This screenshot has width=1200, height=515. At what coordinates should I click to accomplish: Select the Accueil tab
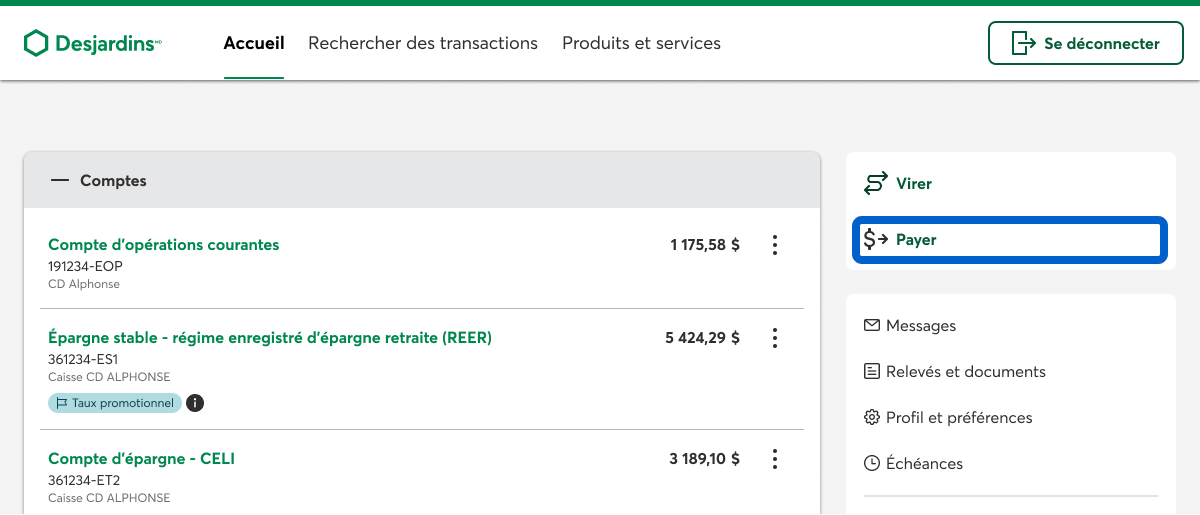pyautogui.click(x=254, y=43)
